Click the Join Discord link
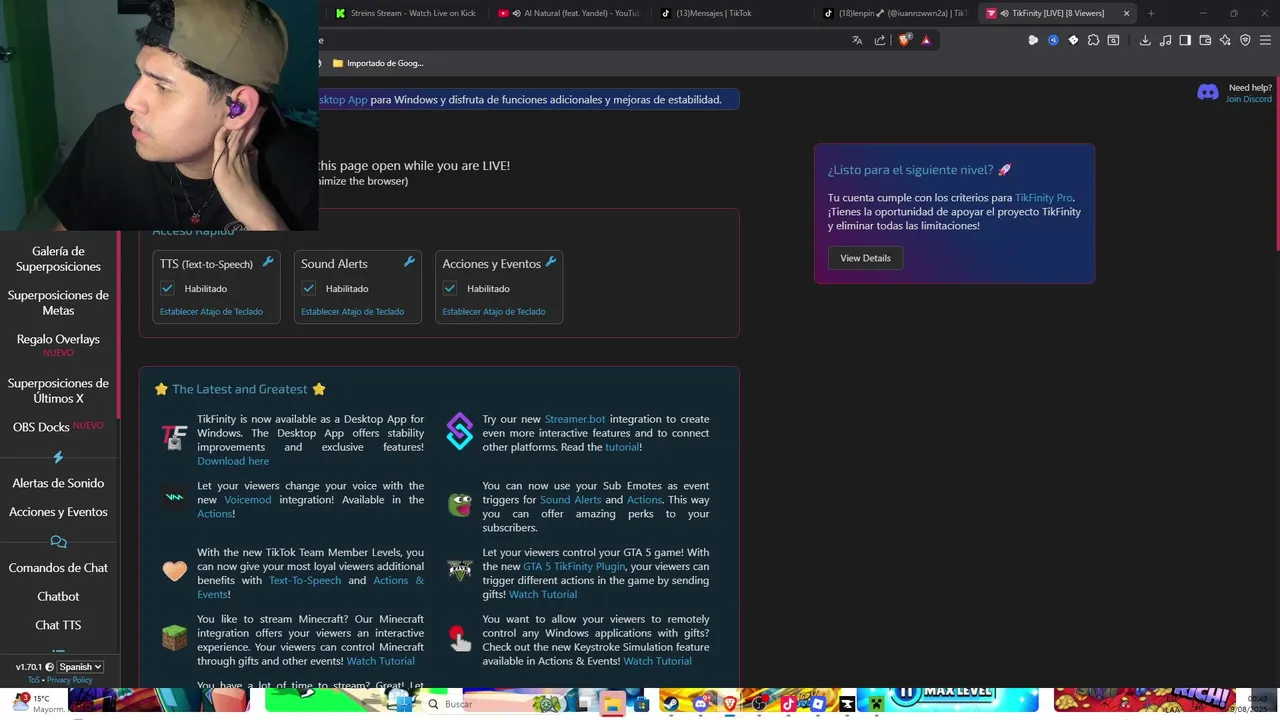 1249,99
